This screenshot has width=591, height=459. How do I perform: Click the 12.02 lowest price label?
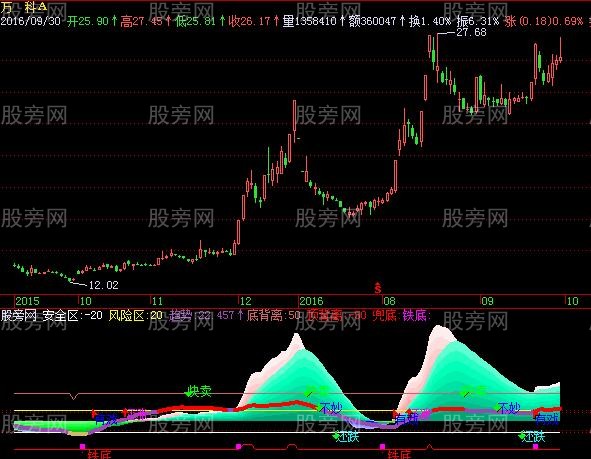pyautogui.click(x=103, y=285)
